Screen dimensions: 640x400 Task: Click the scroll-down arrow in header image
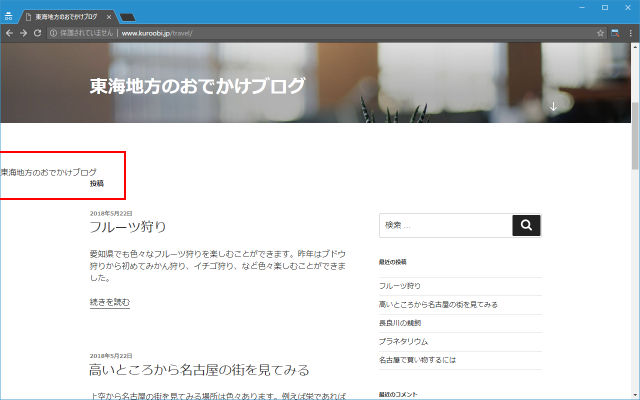tap(552, 106)
